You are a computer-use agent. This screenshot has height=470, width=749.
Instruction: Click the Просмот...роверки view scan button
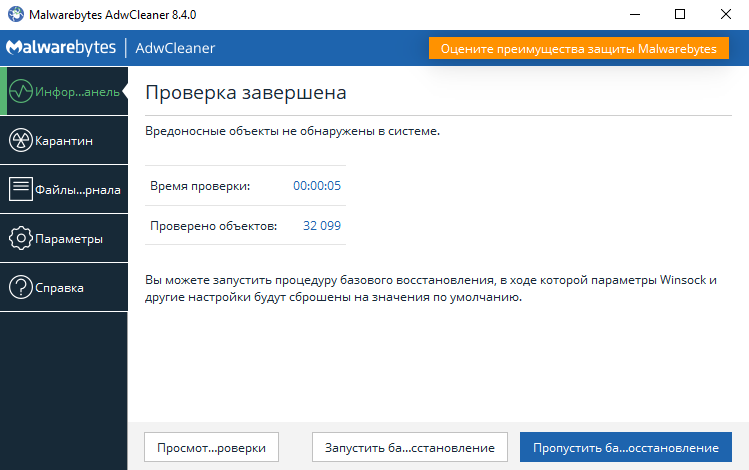[211, 448]
